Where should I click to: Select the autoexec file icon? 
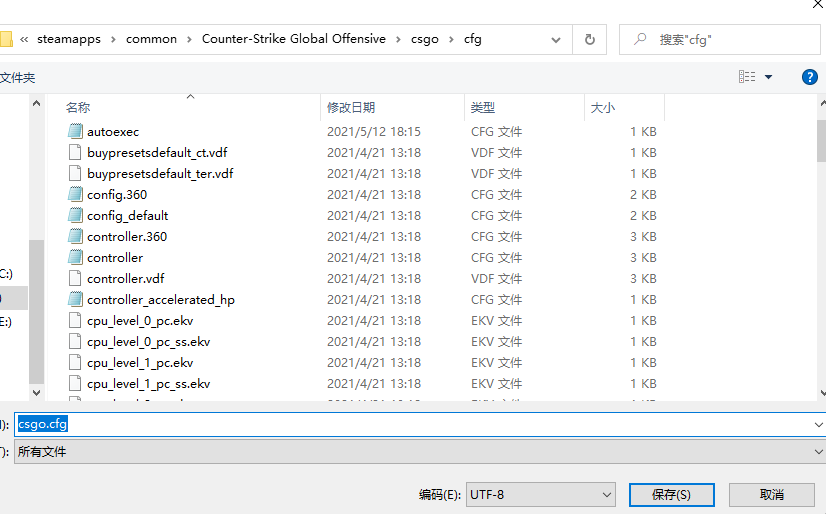[x=75, y=131]
